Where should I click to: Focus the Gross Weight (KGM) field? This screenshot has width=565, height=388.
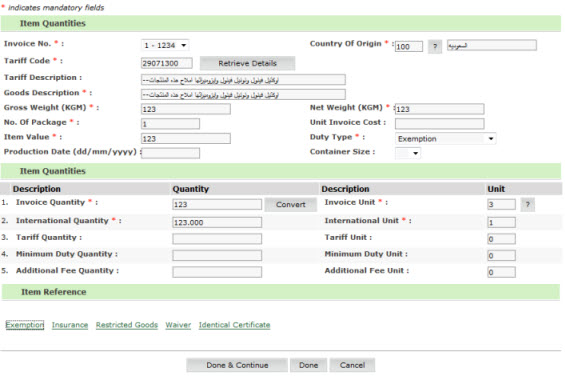(186, 109)
